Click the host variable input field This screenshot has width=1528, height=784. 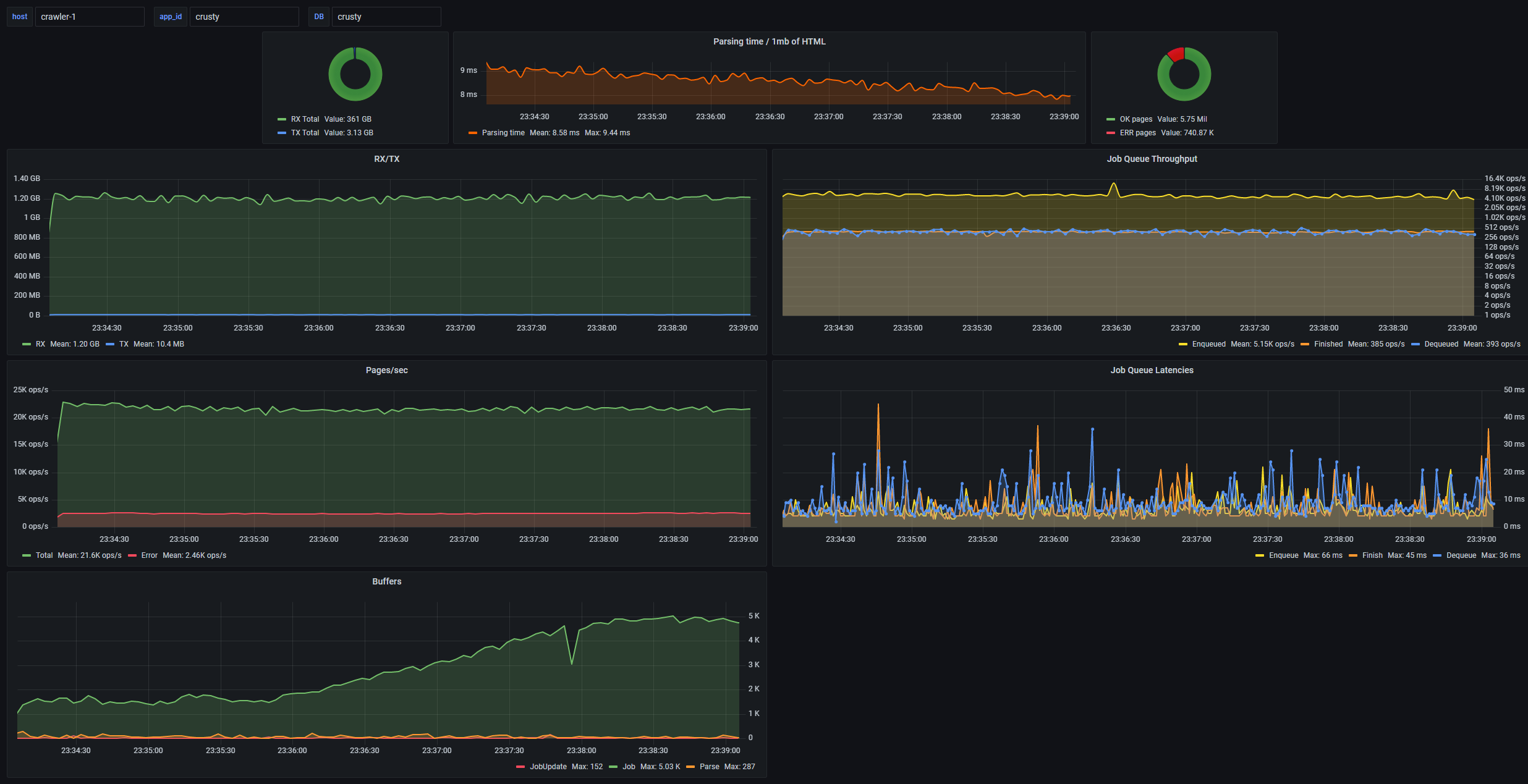[x=89, y=17]
